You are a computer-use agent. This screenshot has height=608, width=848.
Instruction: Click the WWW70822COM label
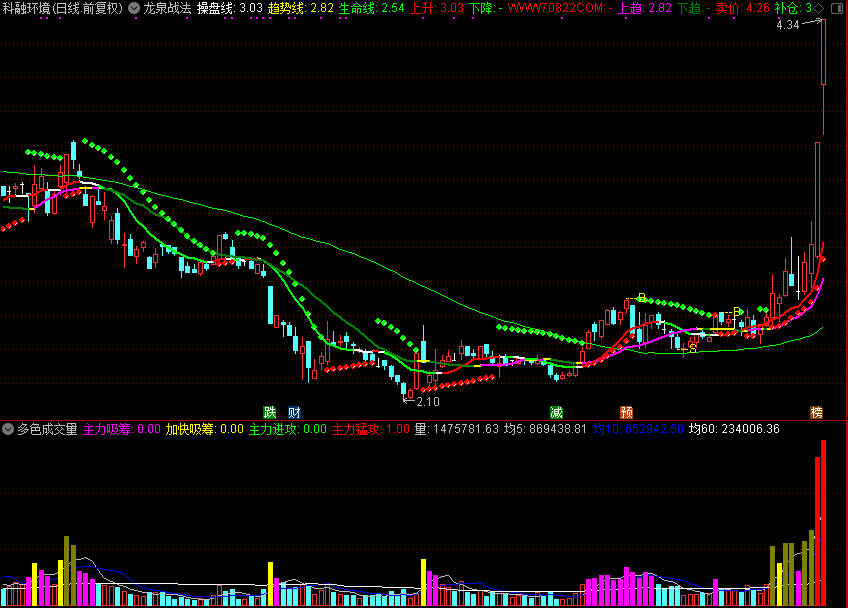[x=560, y=8]
